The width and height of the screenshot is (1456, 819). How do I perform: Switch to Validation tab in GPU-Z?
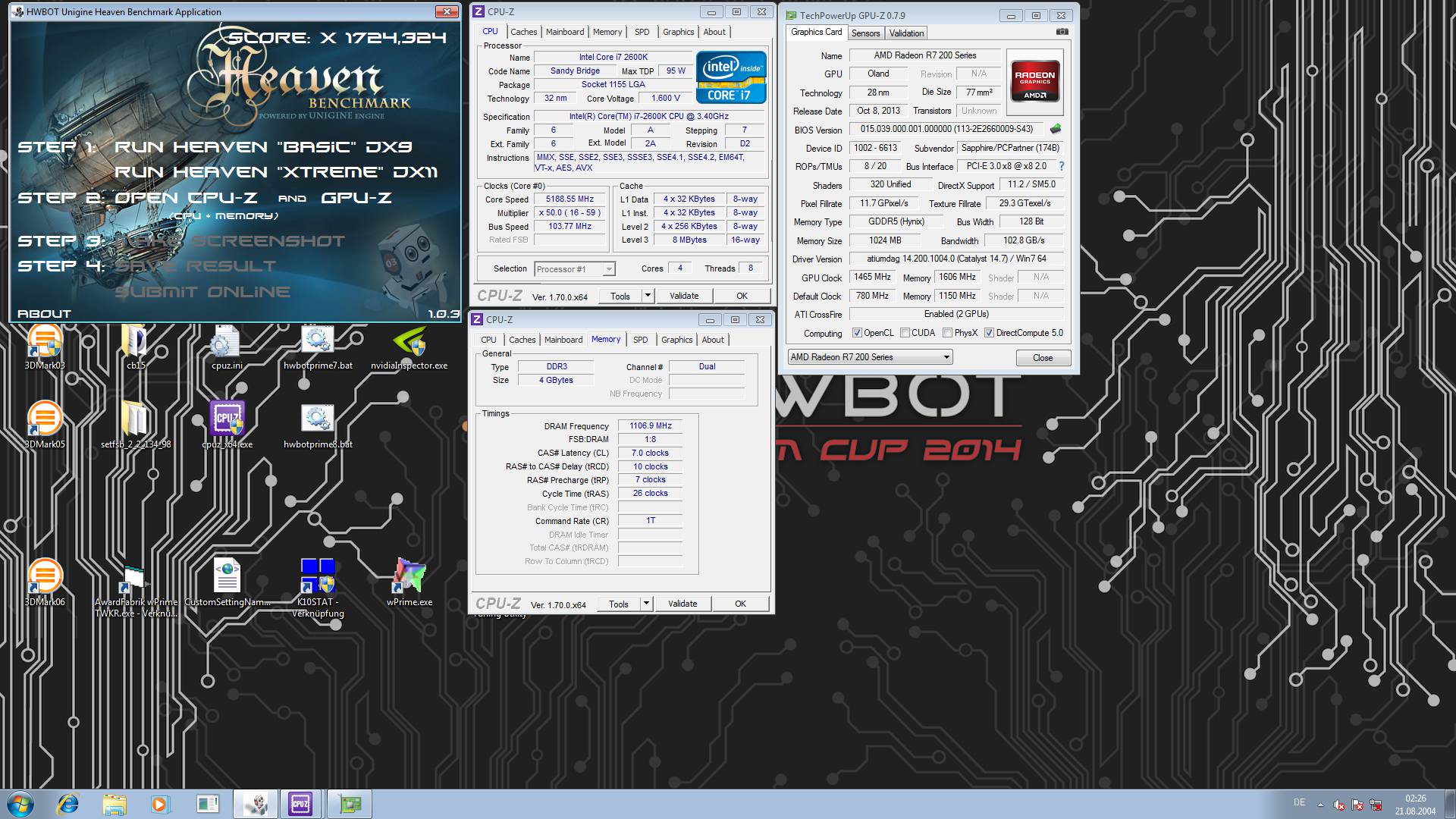coord(906,33)
